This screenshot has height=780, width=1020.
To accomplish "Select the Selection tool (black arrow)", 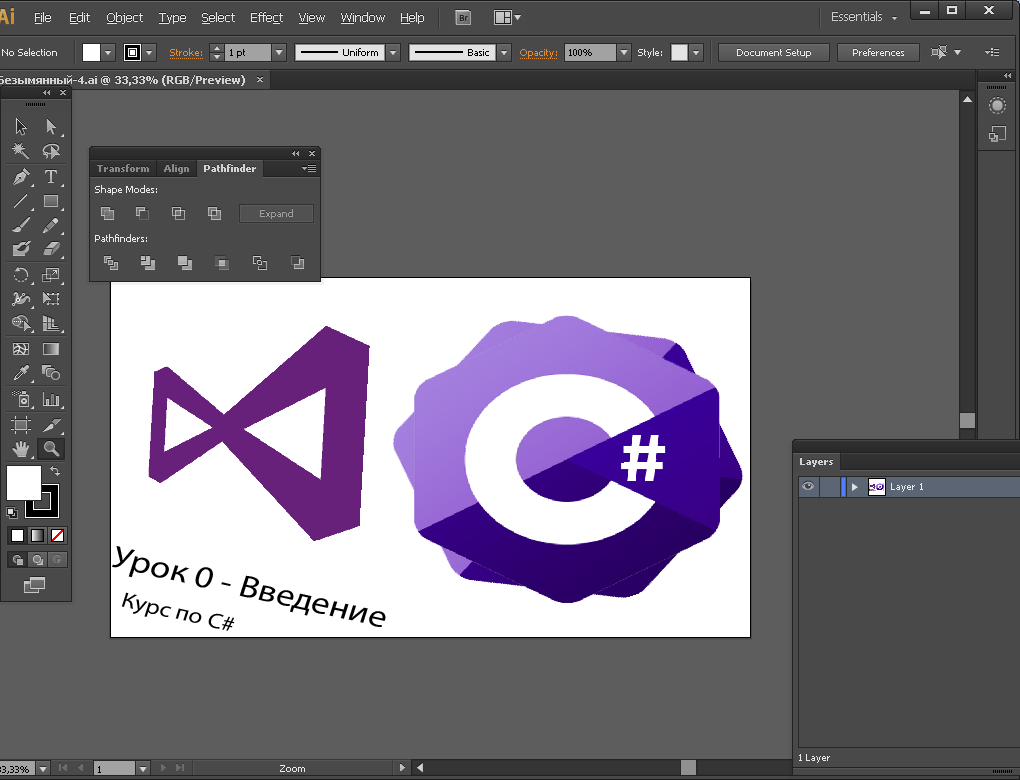I will pos(21,126).
